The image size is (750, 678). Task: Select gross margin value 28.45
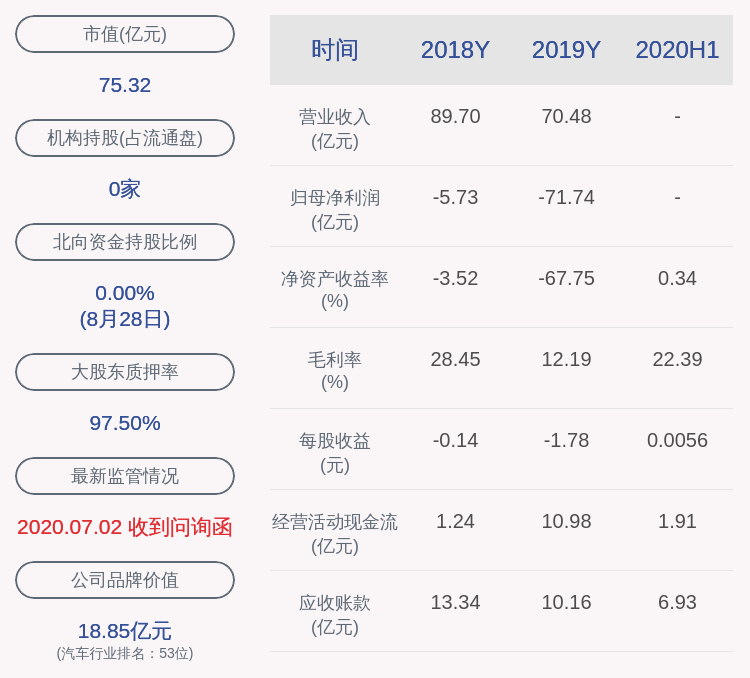[455, 359]
